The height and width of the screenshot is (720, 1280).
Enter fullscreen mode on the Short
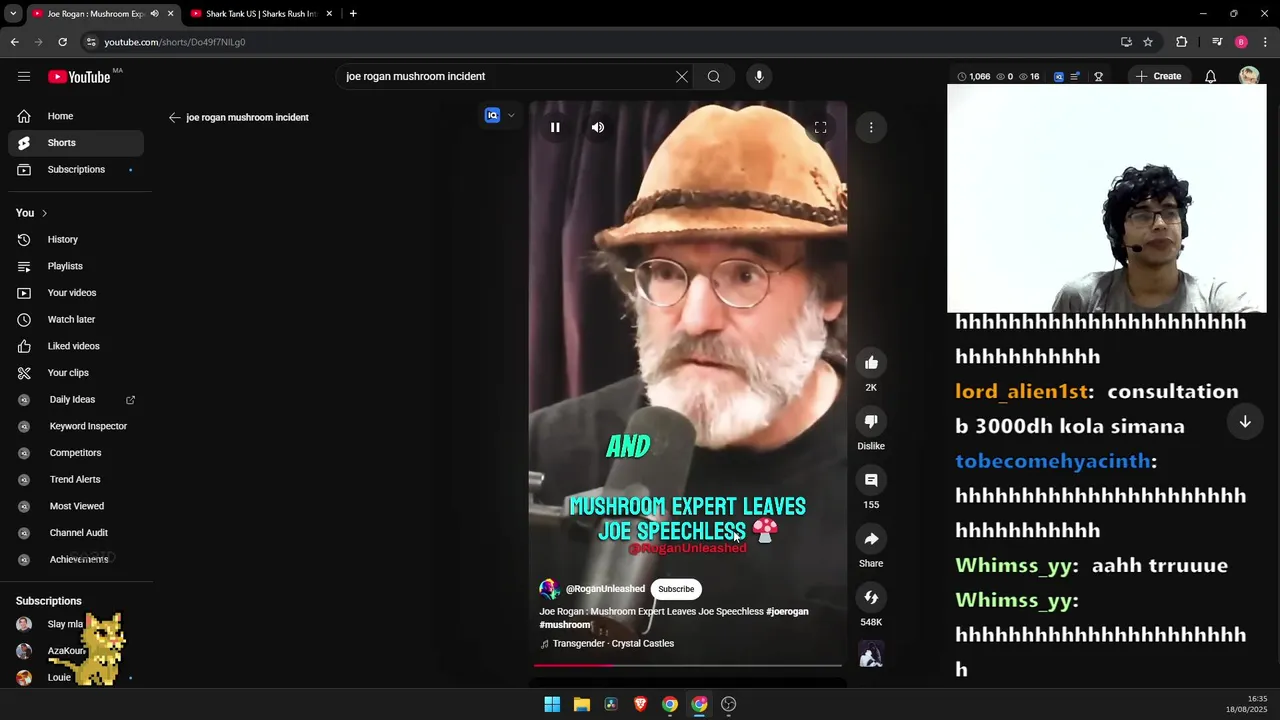[x=820, y=127]
